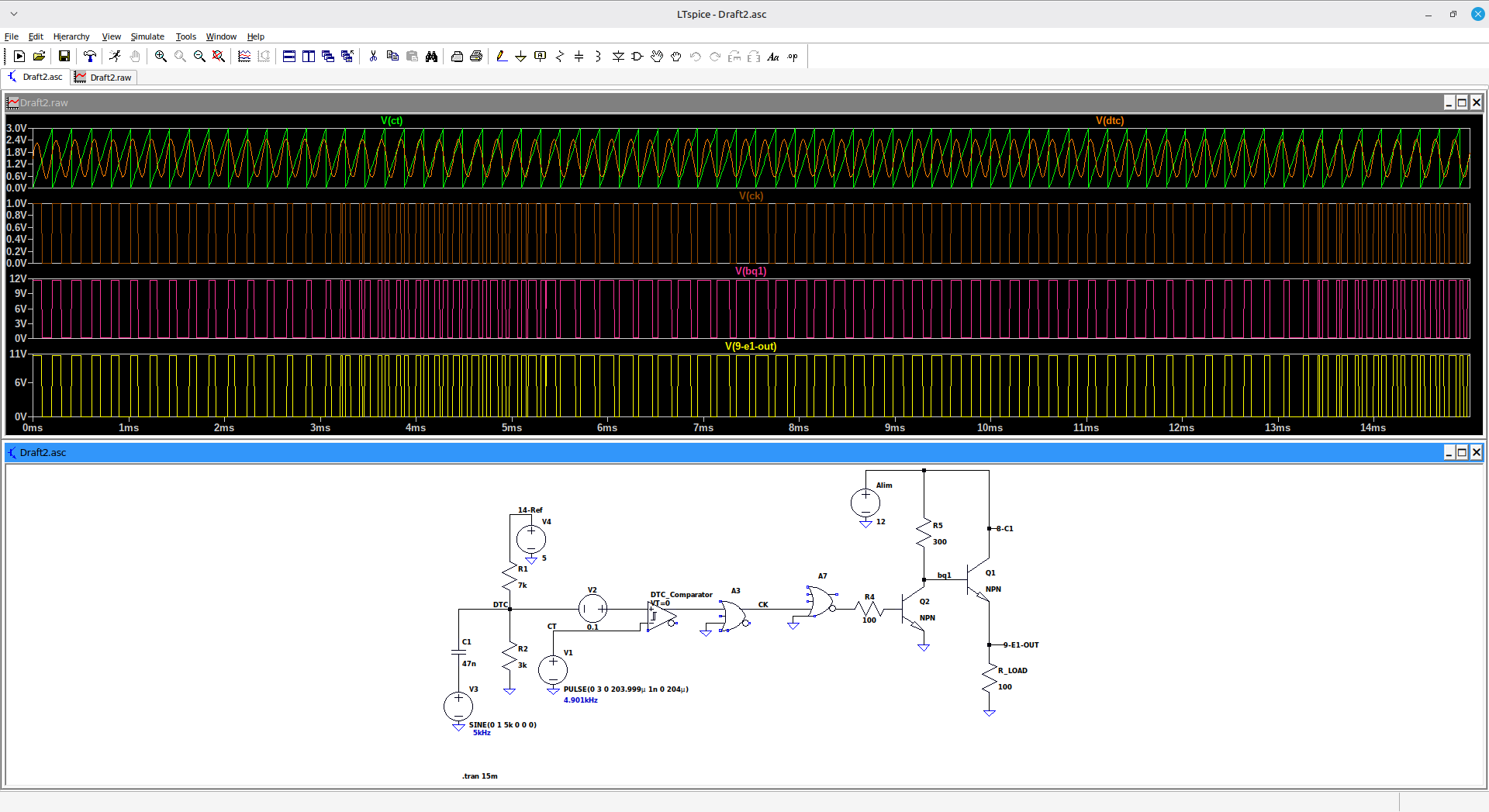Choose the Cut scissors tool

pyautogui.click(x=373, y=56)
